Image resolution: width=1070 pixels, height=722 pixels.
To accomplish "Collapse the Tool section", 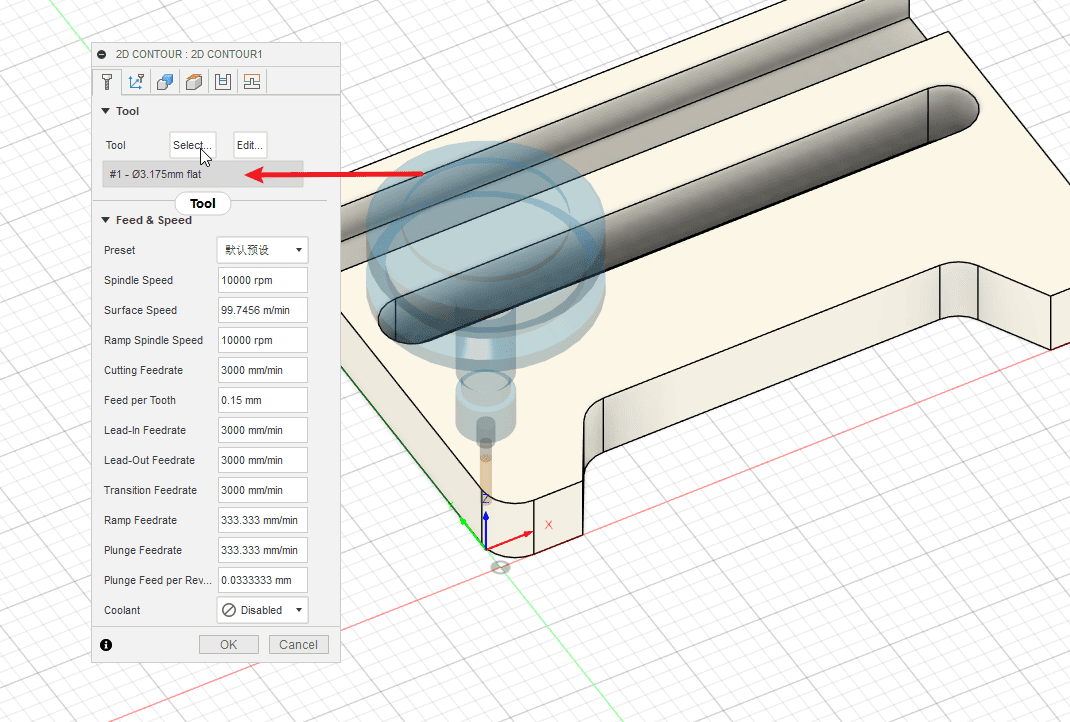I will point(106,111).
